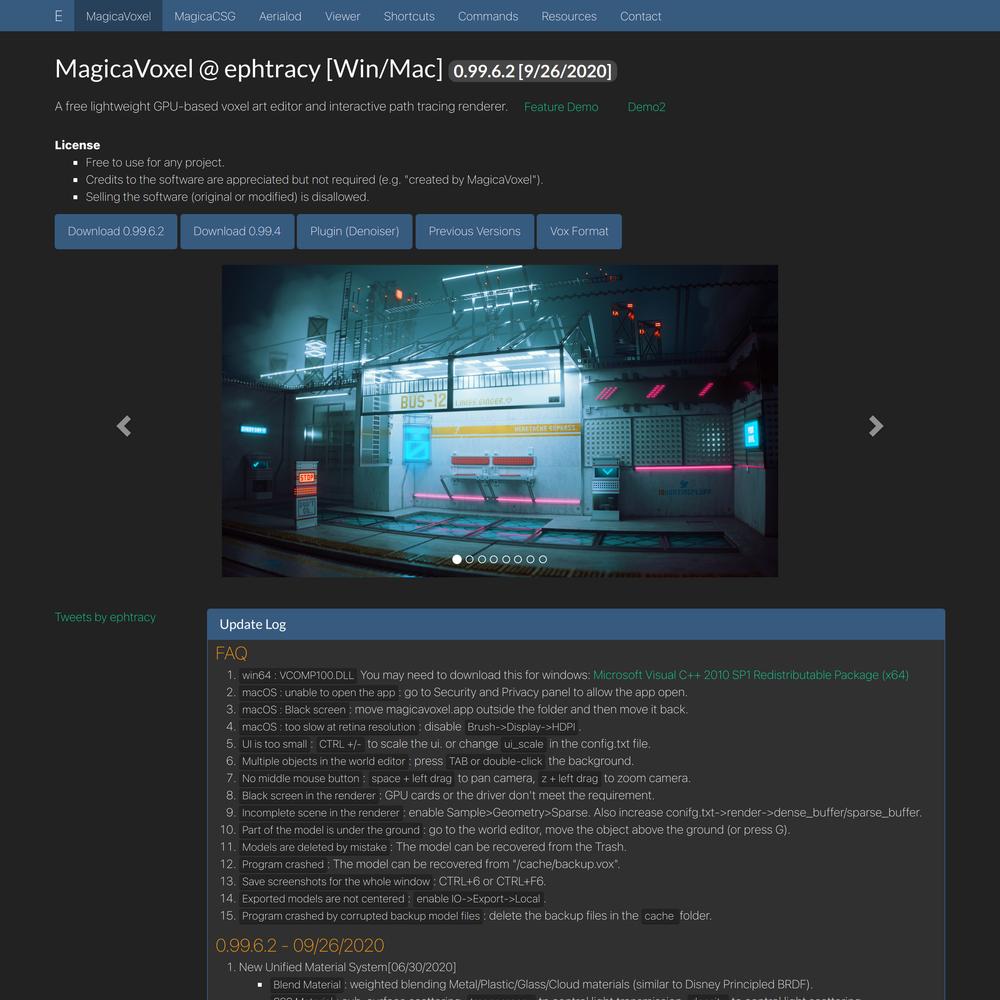Open the Shortcuts nav tab
The width and height of the screenshot is (1000, 1000).
409,16
